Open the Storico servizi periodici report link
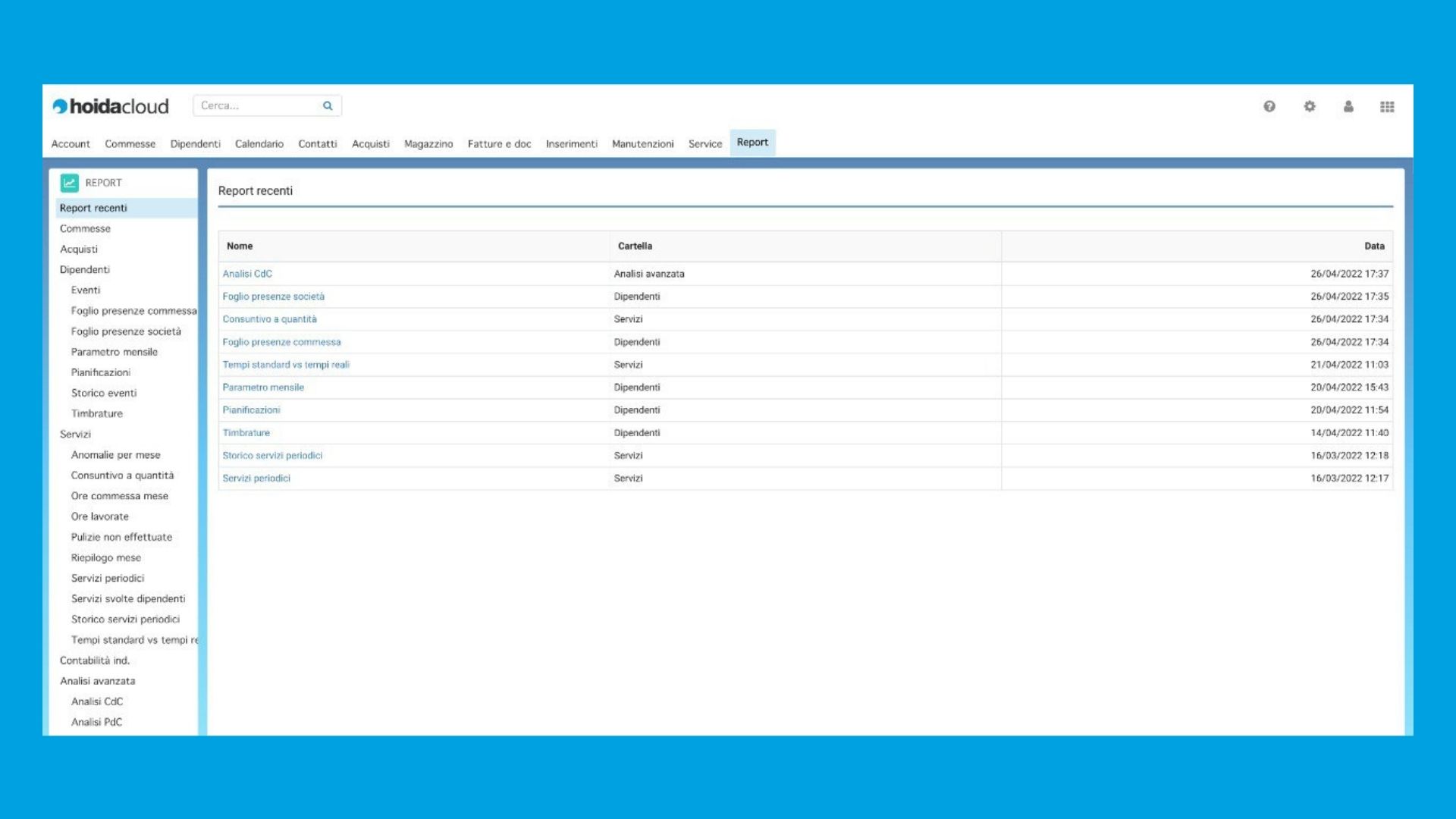Viewport: 1456px width, 819px height. (272, 456)
